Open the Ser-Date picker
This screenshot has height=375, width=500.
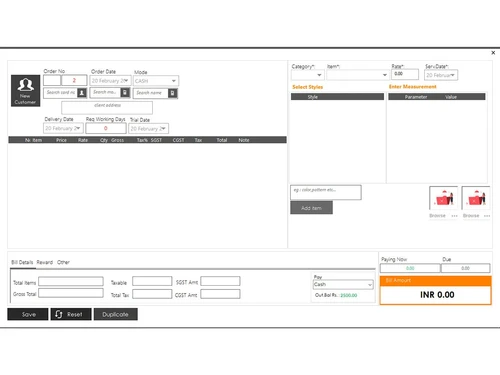[441, 75]
